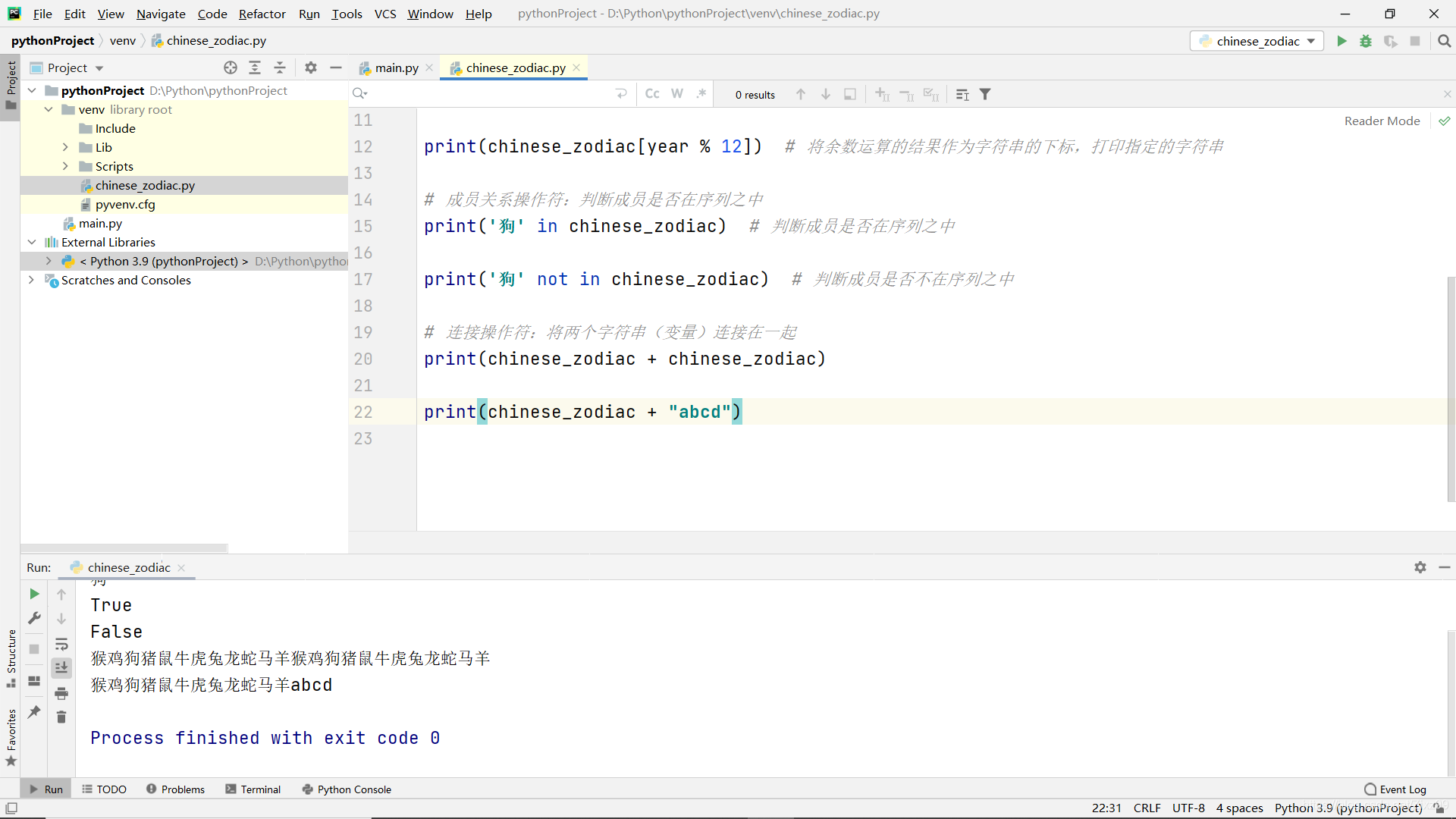Change UTF-8 file encoding

point(1188,808)
